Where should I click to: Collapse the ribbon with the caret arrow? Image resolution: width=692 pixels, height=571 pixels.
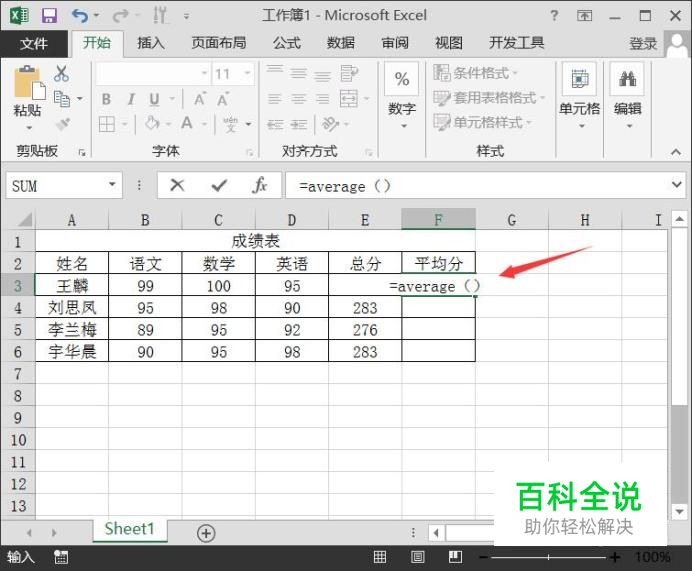[x=676, y=152]
